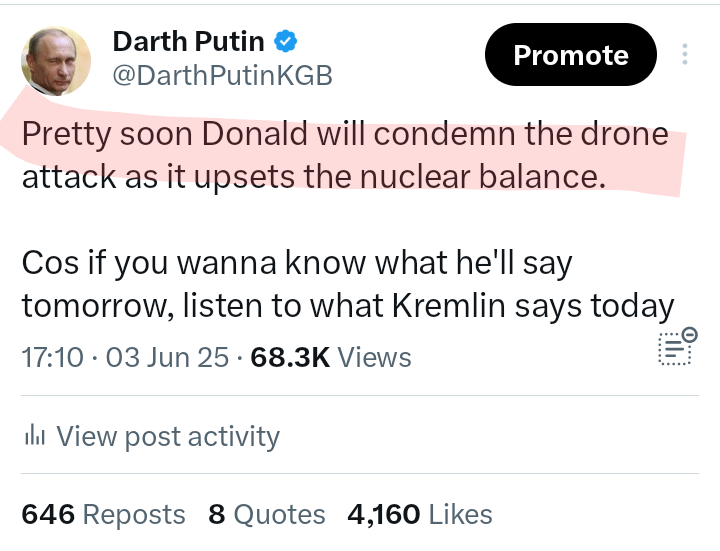Image resolution: width=720 pixels, height=551 pixels.
Task: Click the reader view icon beside the views
Action: [677, 348]
